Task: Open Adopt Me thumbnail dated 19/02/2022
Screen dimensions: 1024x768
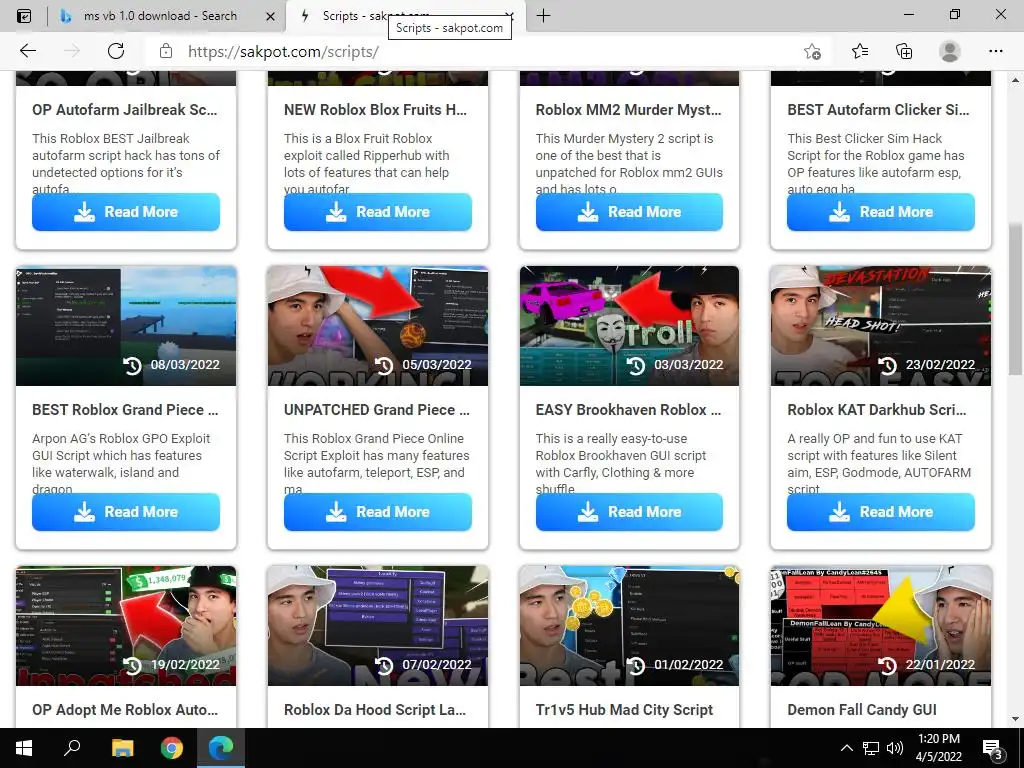Action: click(126, 626)
